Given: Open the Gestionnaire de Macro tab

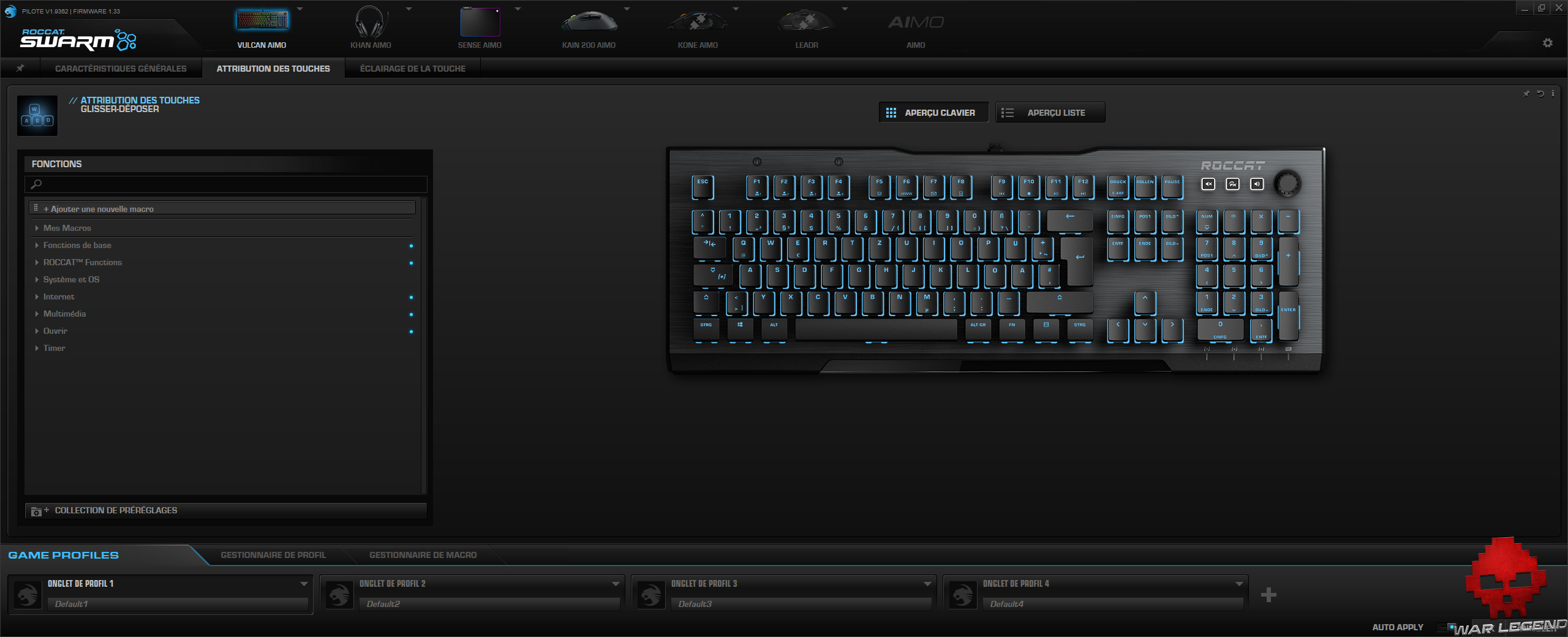Looking at the screenshot, I should [x=423, y=555].
